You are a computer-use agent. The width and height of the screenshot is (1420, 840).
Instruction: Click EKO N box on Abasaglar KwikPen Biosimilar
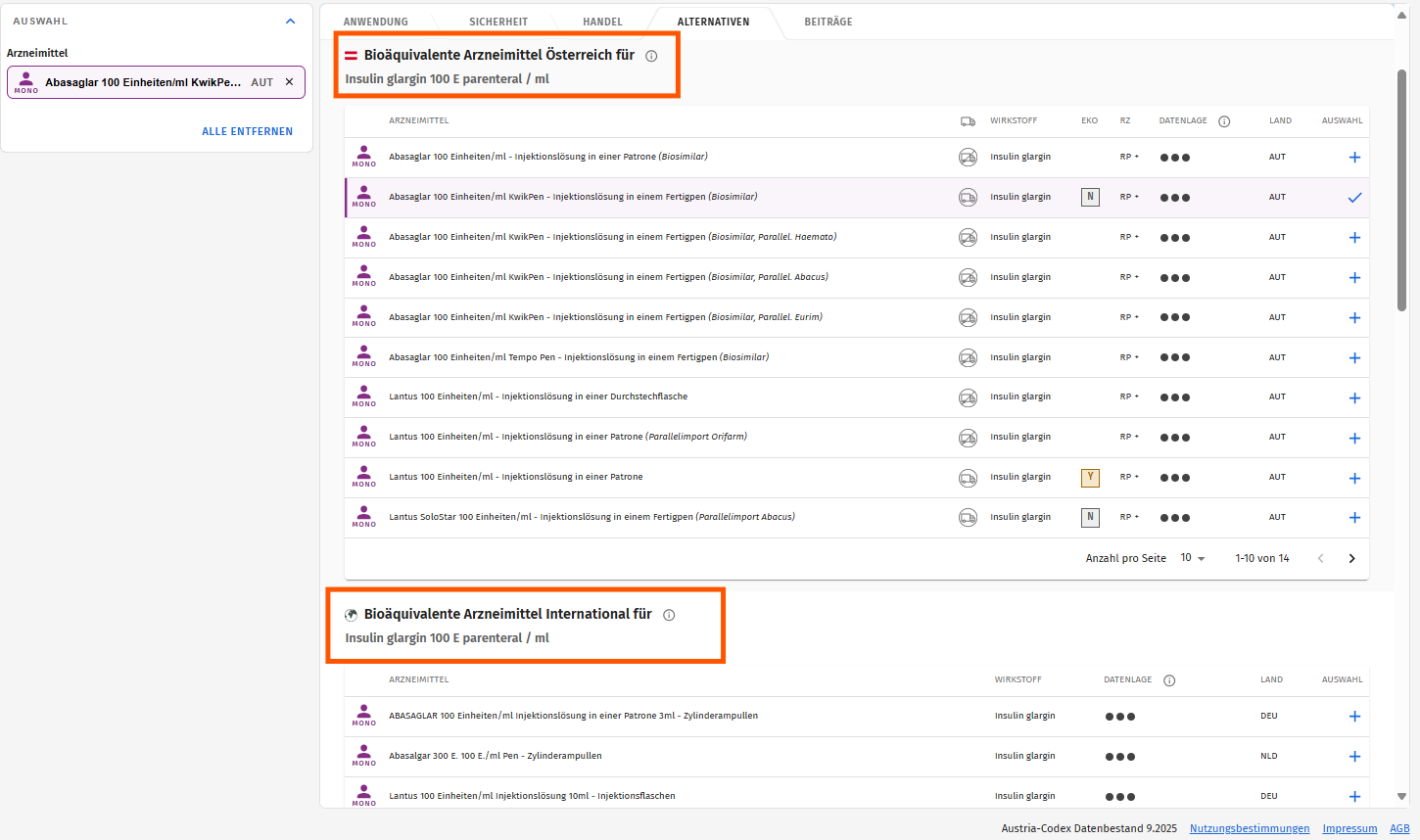click(x=1090, y=197)
